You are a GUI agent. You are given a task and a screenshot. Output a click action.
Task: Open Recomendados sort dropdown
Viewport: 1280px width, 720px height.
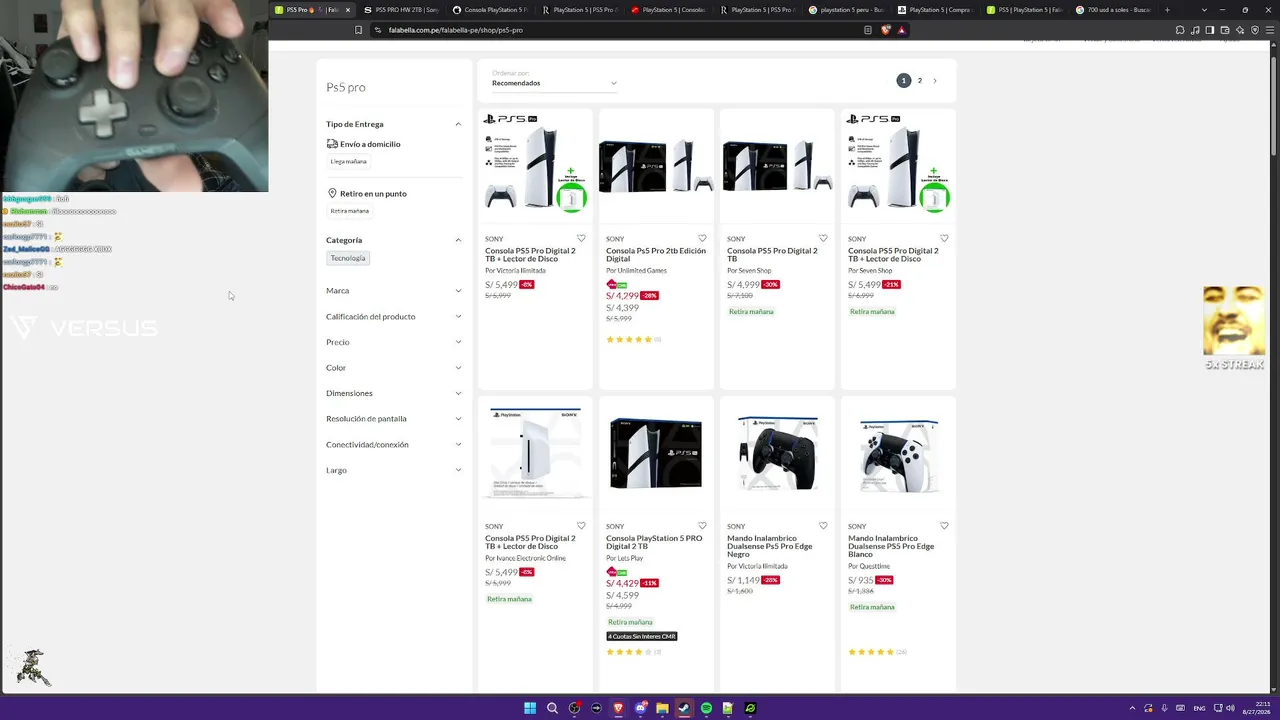554,83
